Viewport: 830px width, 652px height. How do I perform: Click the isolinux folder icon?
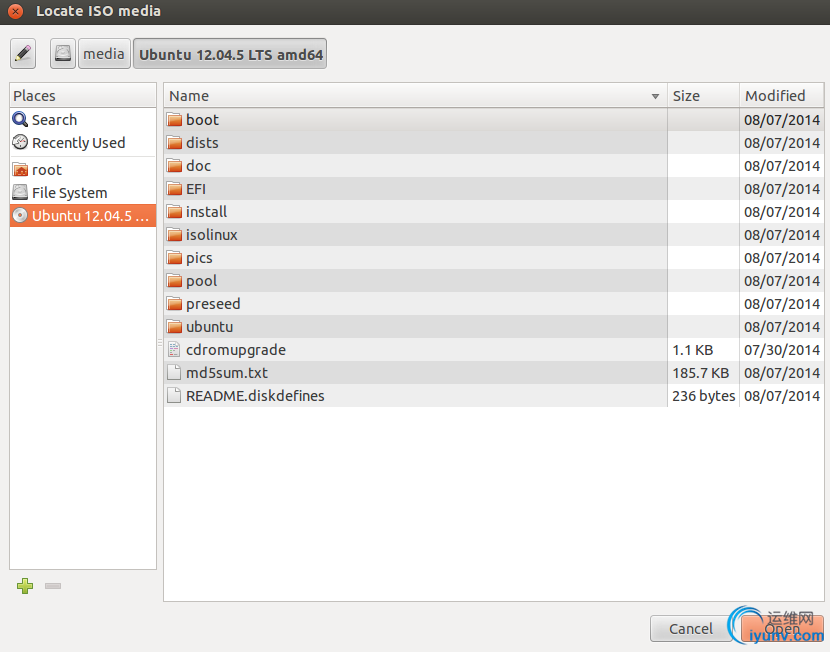[x=174, y=234]
